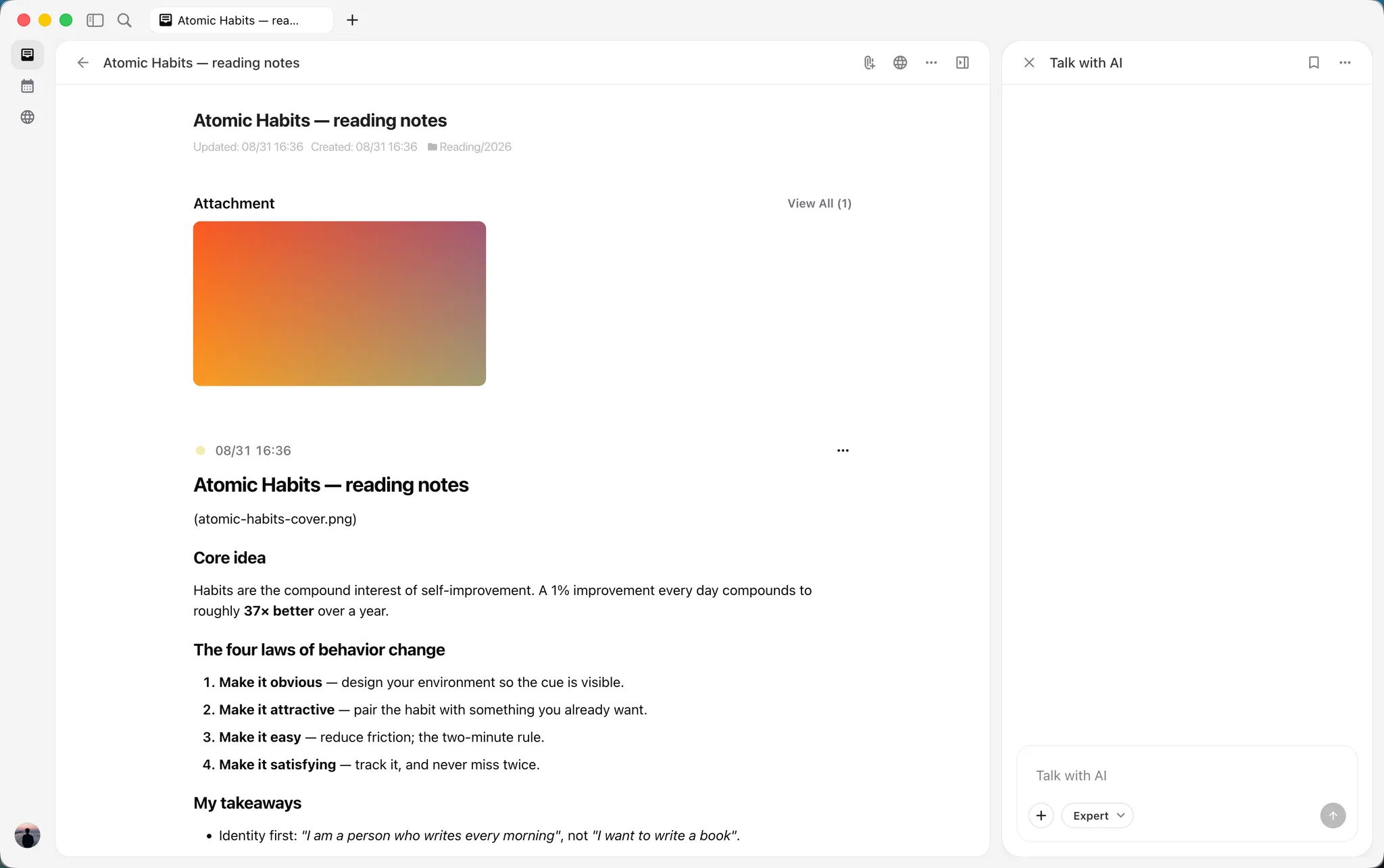
Task: Click the Make it easy list item
Action: point(374,737)
